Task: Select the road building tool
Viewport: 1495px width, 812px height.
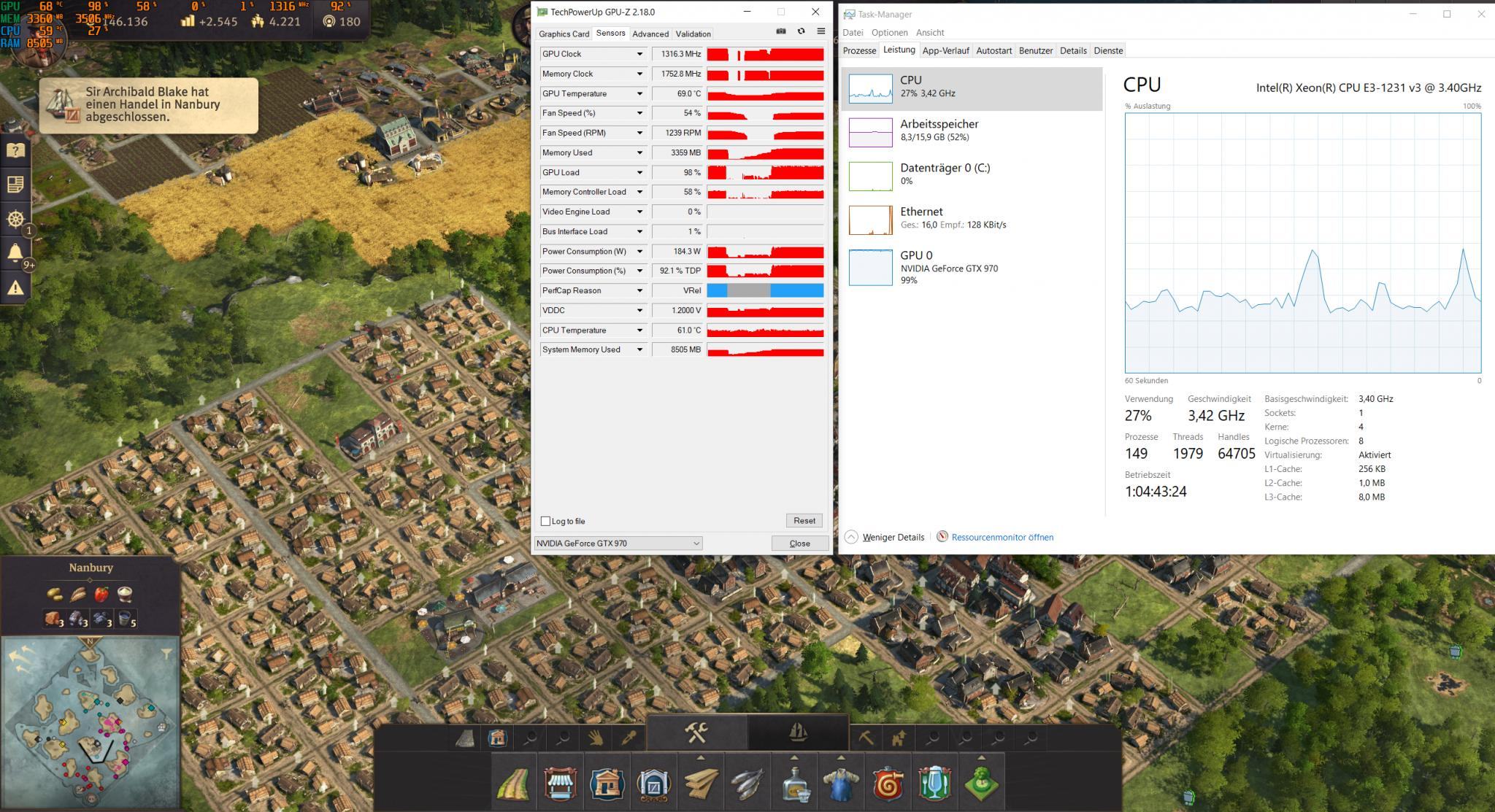Action: click(514, 785)
